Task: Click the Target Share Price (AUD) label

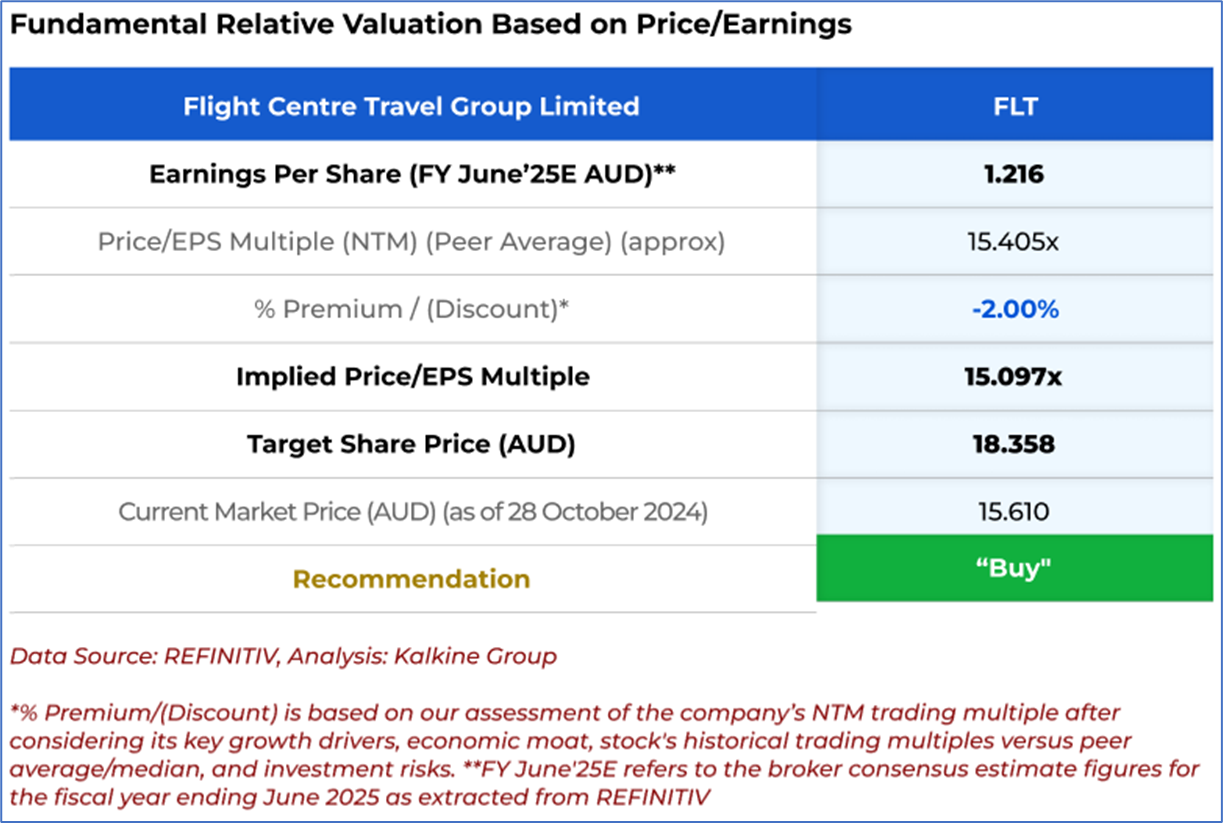Action: [411, 444]
